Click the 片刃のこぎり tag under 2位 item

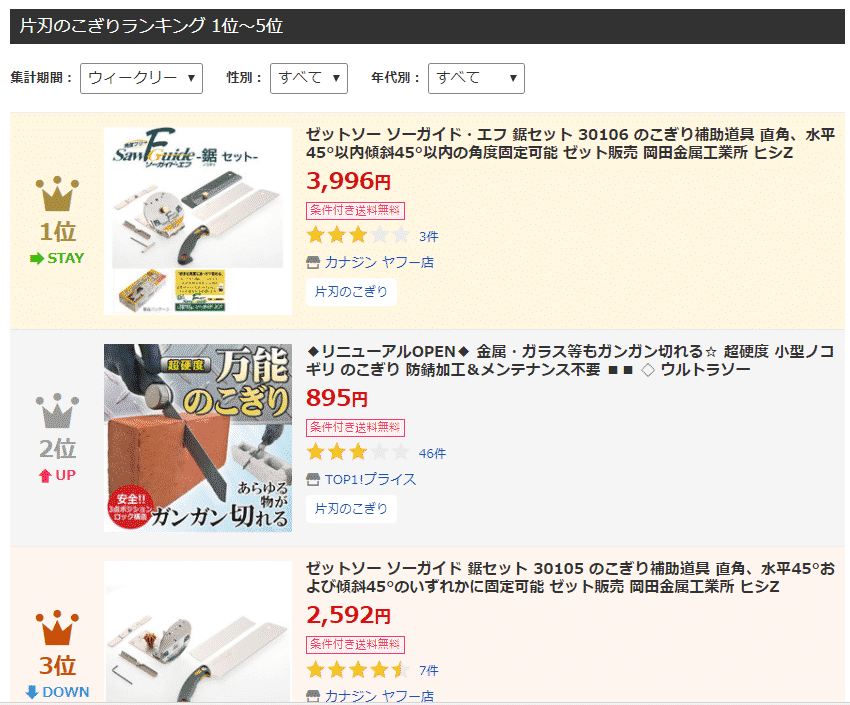coord(351,509)
